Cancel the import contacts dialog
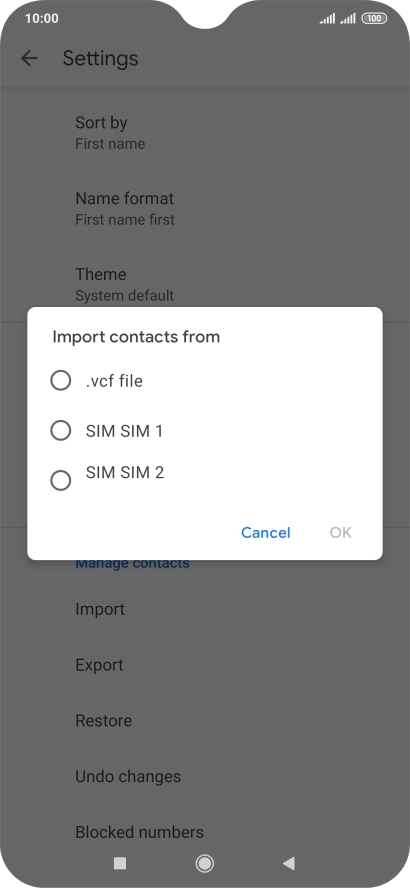 (x=266, y=532)
